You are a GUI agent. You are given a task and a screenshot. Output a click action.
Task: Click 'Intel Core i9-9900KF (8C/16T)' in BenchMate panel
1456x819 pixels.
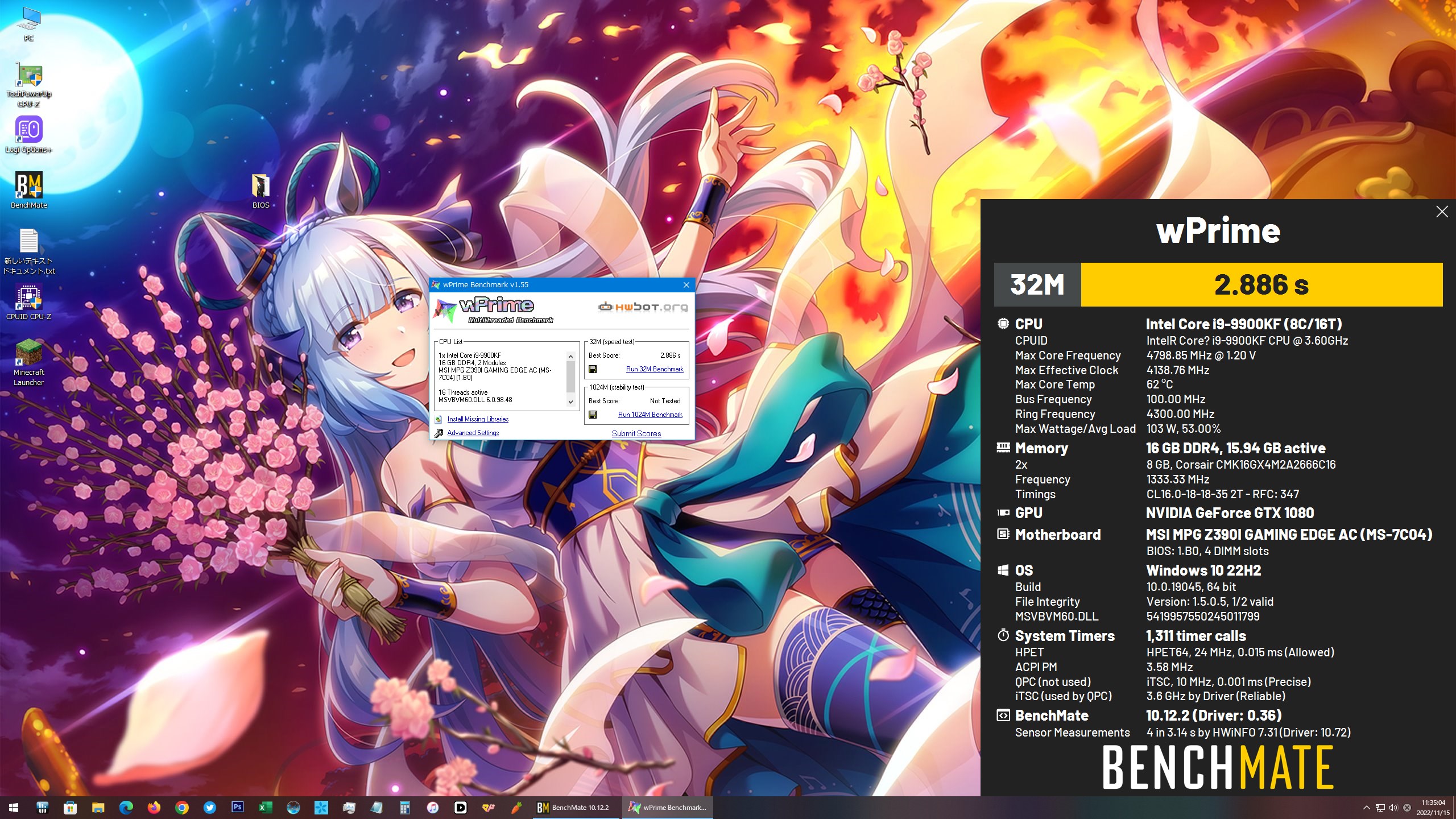click(1244, 324)
